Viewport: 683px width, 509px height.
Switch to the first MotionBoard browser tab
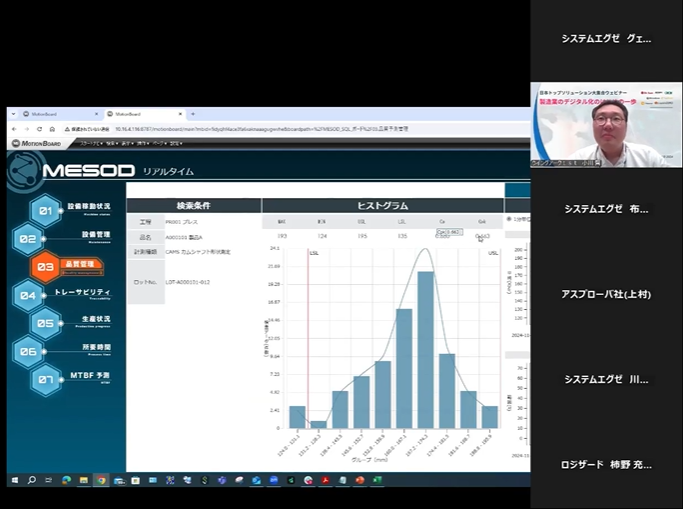pos(48,114)
